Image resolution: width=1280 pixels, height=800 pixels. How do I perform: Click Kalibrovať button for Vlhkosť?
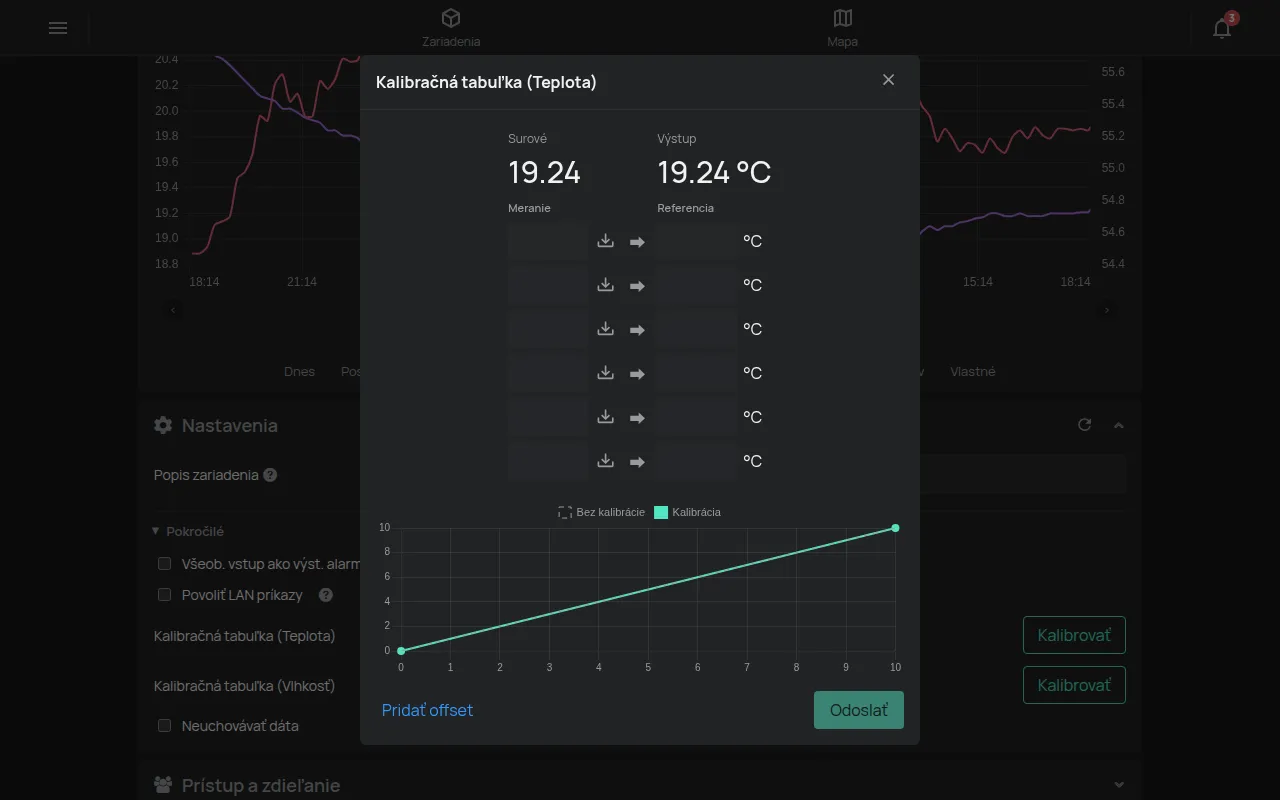tap(1074, 685)
